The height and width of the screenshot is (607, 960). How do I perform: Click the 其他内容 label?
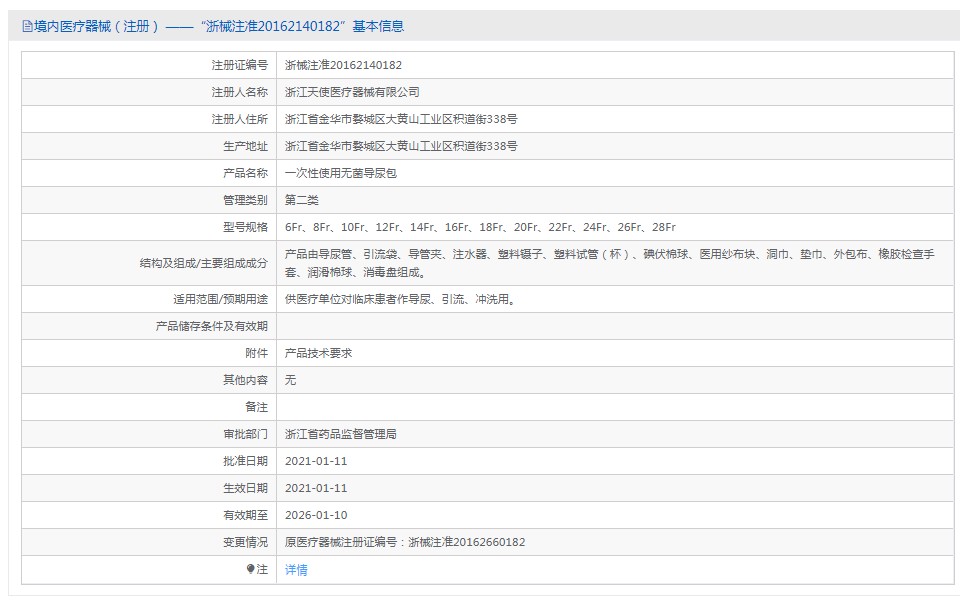(x=246, y=380)
